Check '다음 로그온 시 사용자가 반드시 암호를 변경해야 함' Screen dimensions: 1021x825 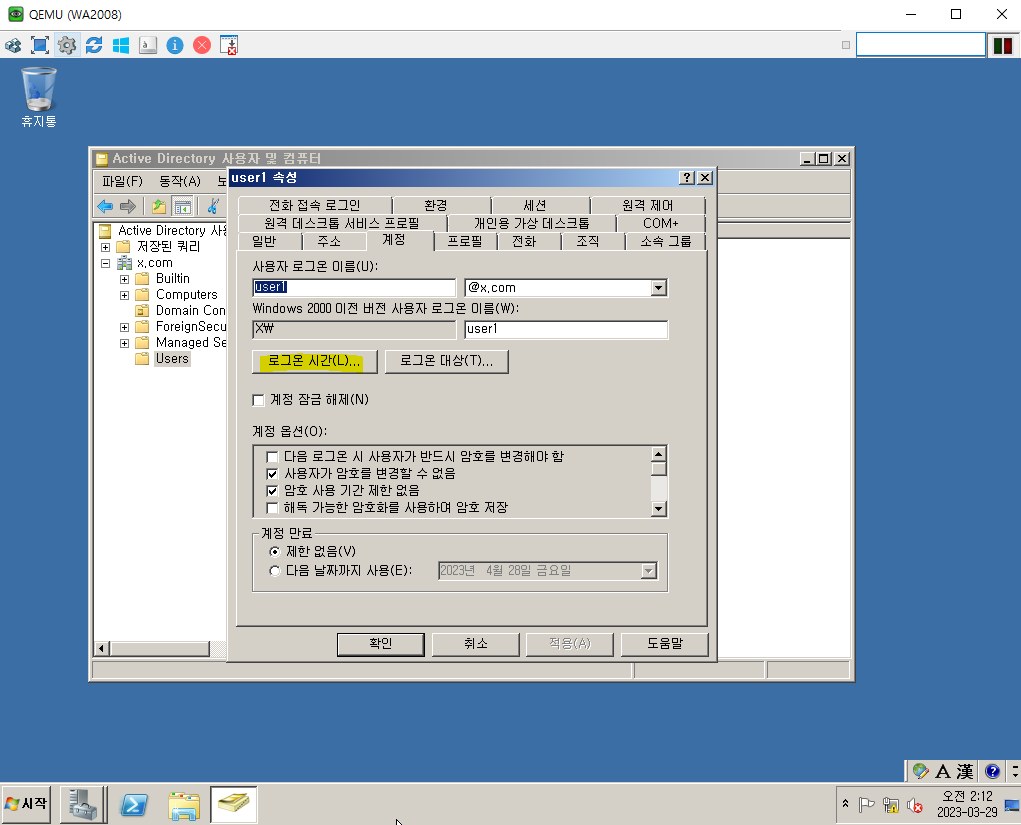[272, 457]
